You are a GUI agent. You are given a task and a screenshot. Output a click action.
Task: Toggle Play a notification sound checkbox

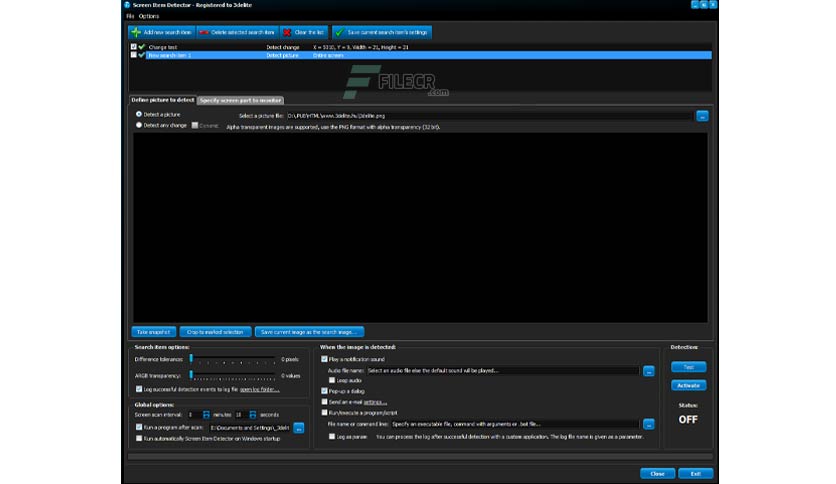324,359
